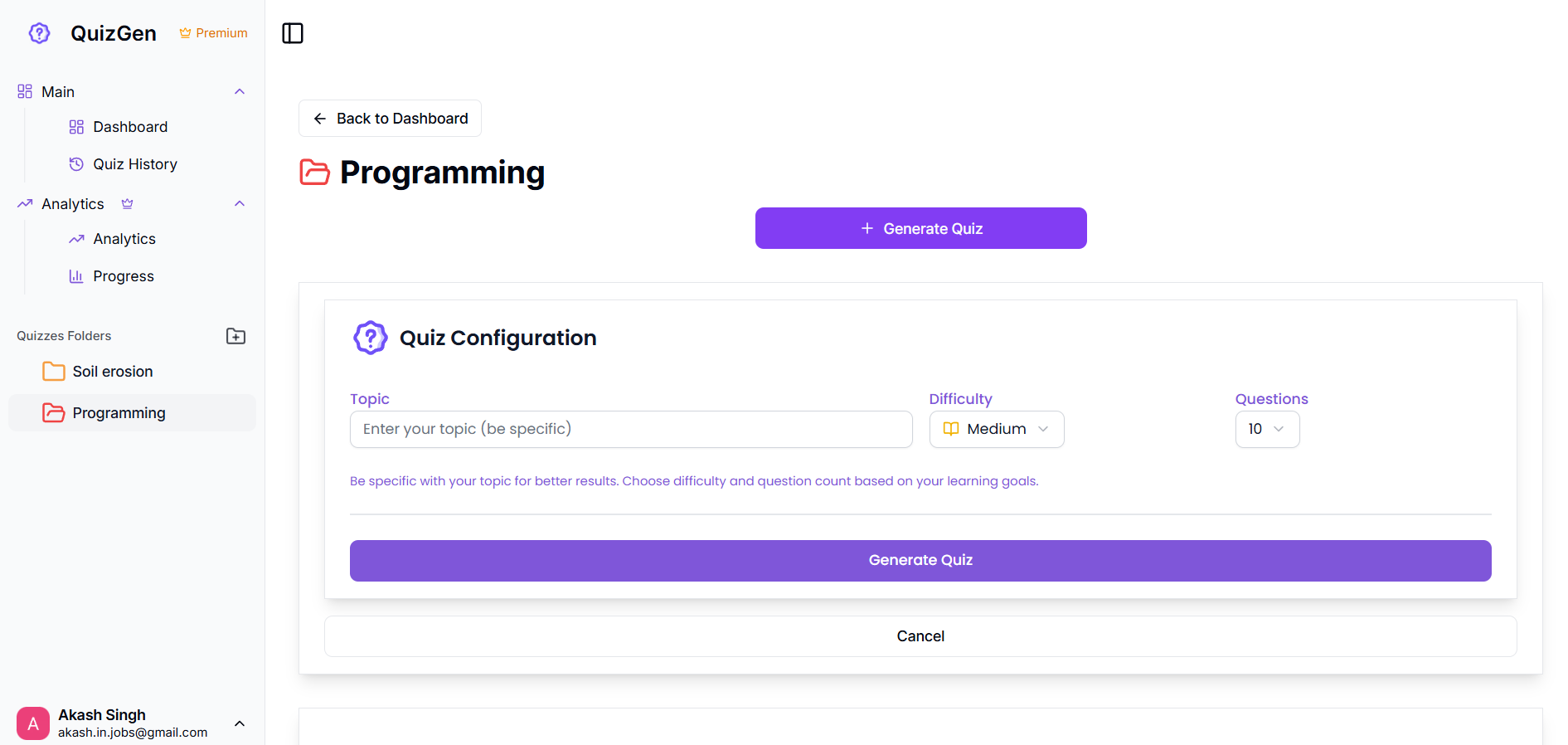Click the Soil erosion folder icon

54,372
